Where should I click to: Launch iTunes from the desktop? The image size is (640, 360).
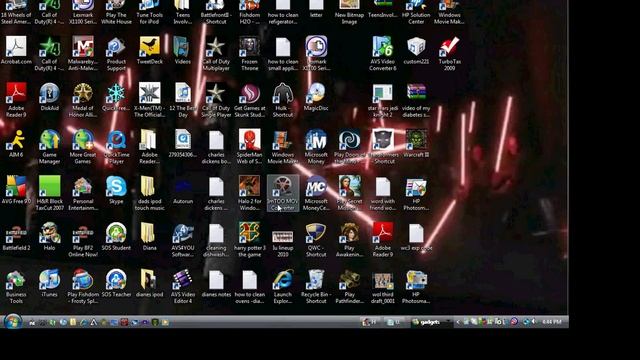(x=49, y=283)
